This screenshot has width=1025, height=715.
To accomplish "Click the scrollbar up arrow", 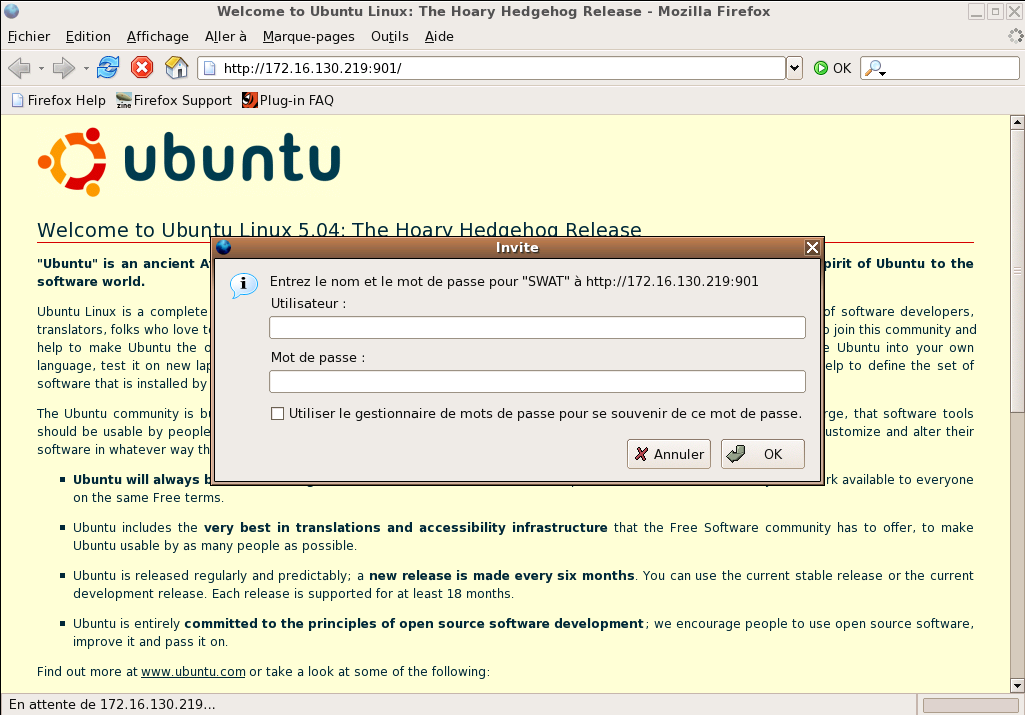I will click(x=1017, y=122).
